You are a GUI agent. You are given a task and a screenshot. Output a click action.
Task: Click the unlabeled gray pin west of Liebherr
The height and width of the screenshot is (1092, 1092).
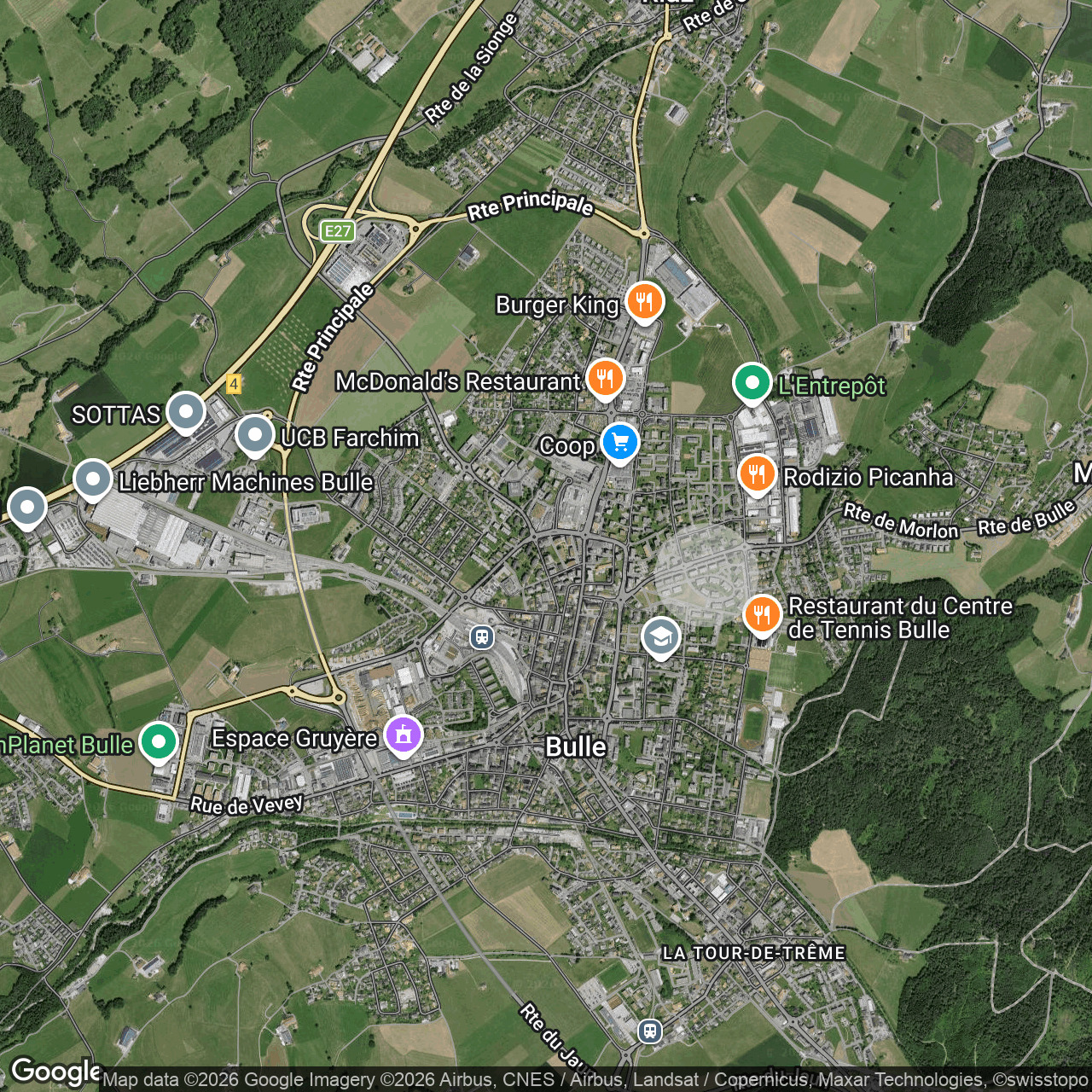tap(27, 508)
